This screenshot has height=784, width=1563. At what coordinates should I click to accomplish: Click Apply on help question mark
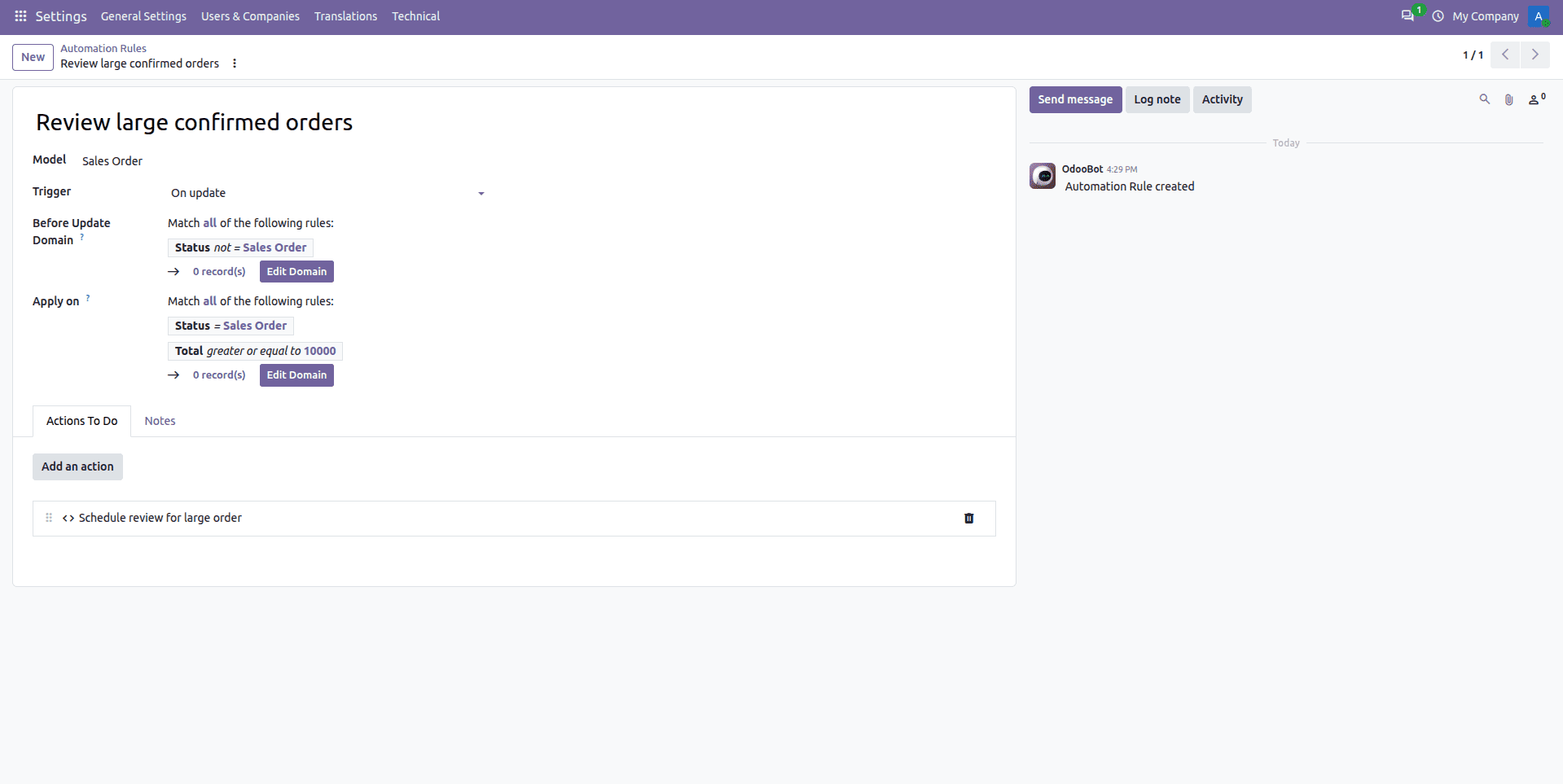[88, 298]
